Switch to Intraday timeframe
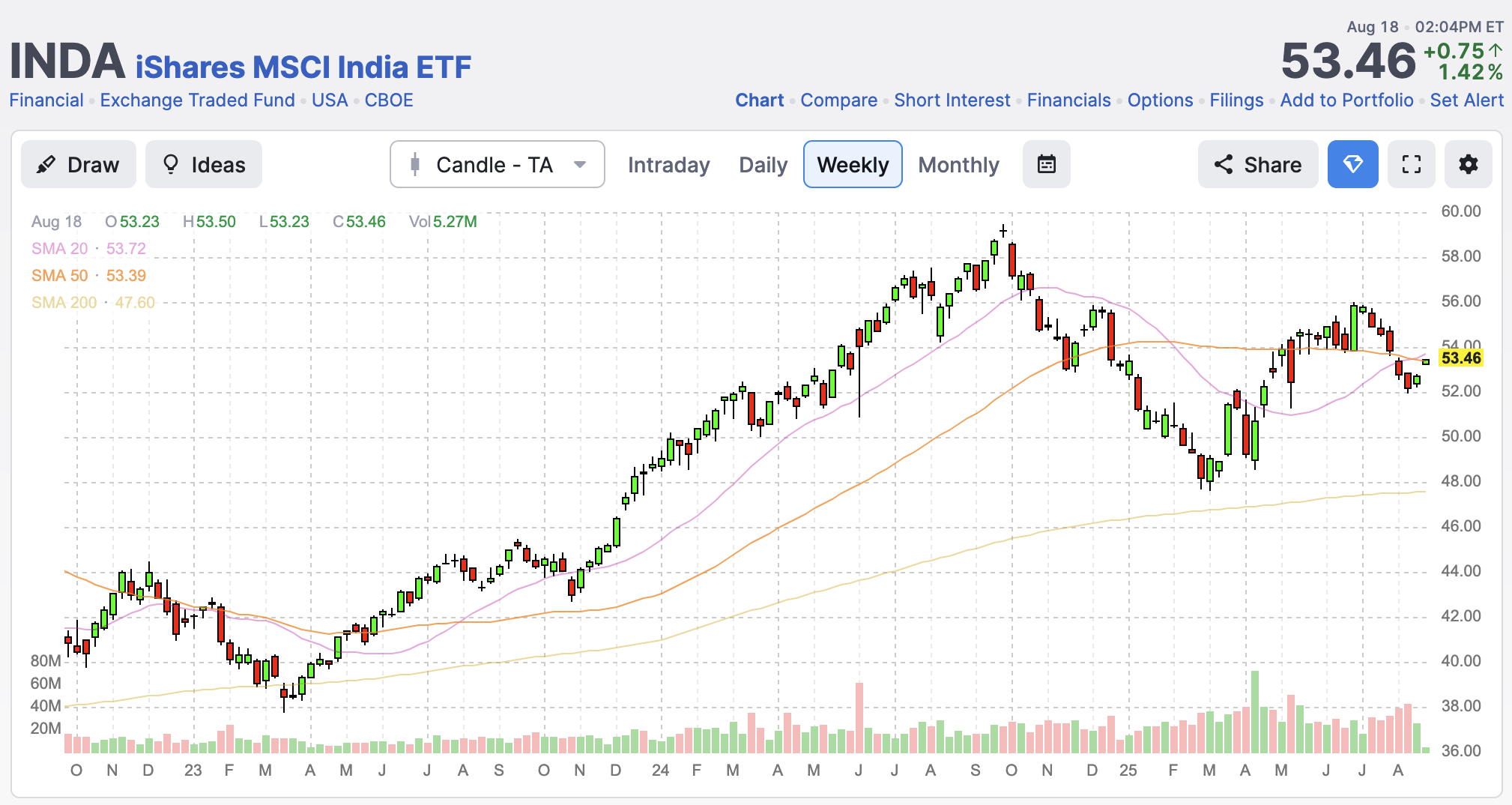The image size is (1512, 805). [668, 165]
